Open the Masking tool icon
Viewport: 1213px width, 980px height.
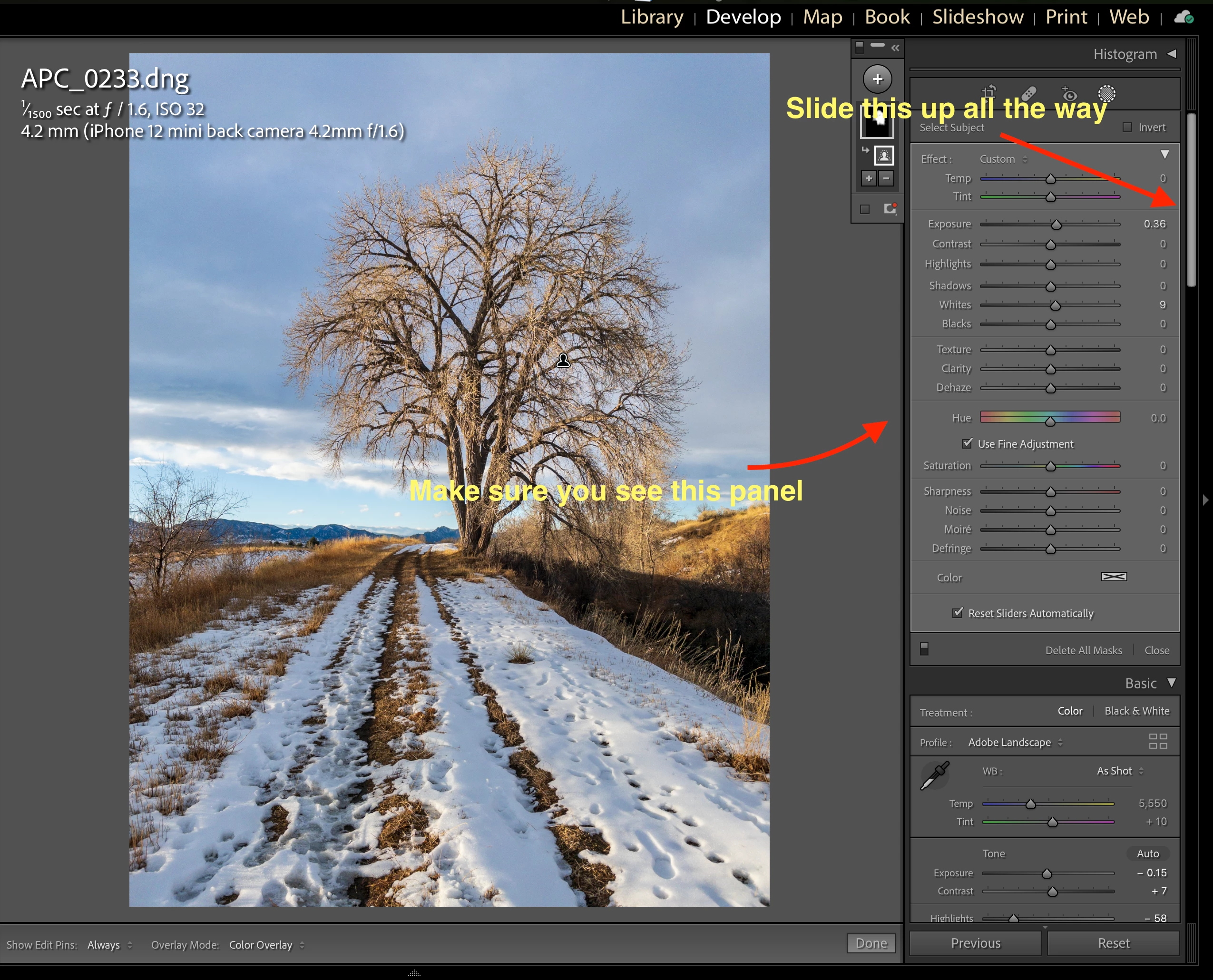click(1106, 93)
